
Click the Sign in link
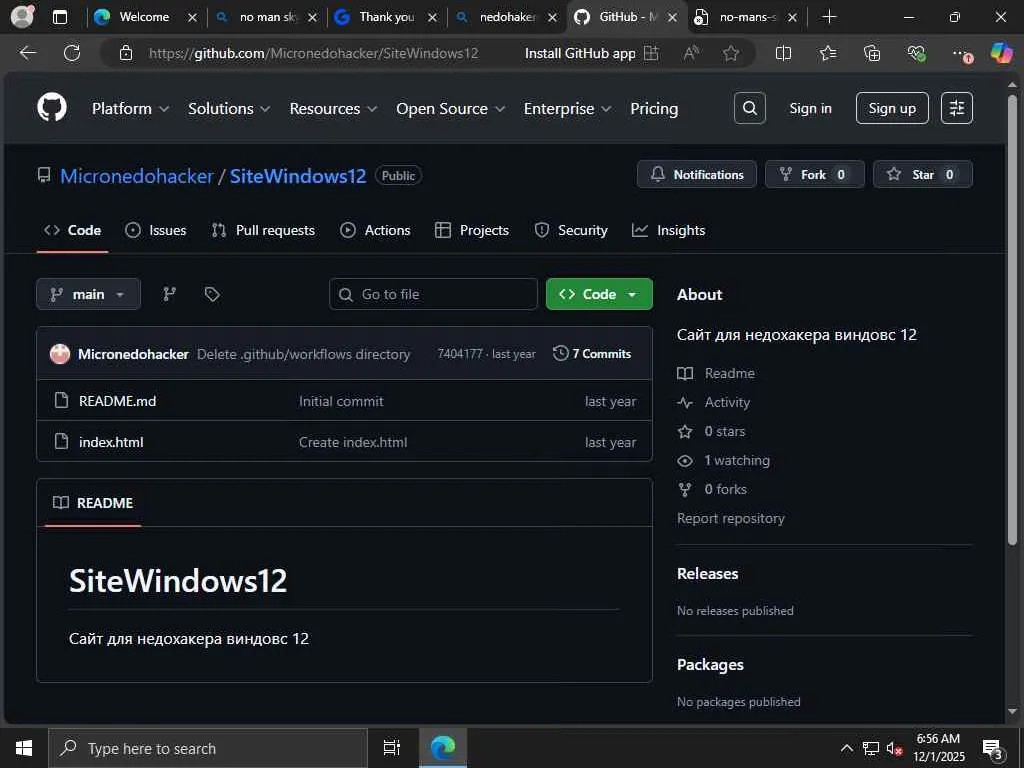tap(810, 108)
